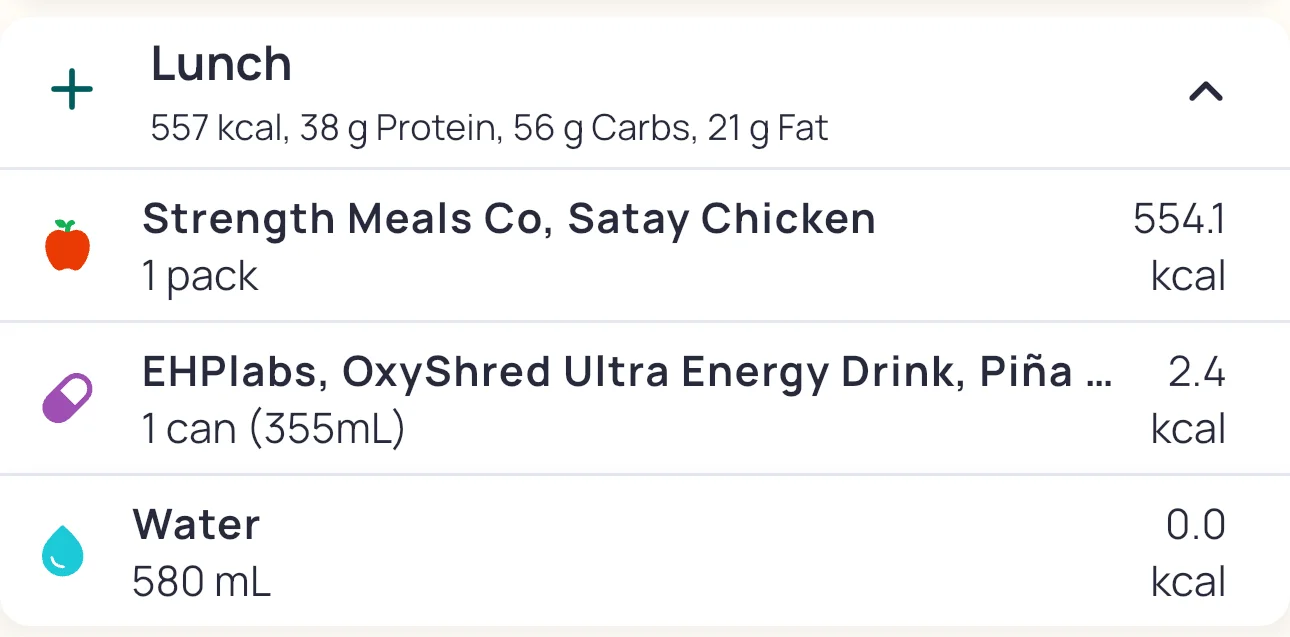Click the 21 g Fat summary
This screenshot has height=637, width=1290.
point(768,129)
